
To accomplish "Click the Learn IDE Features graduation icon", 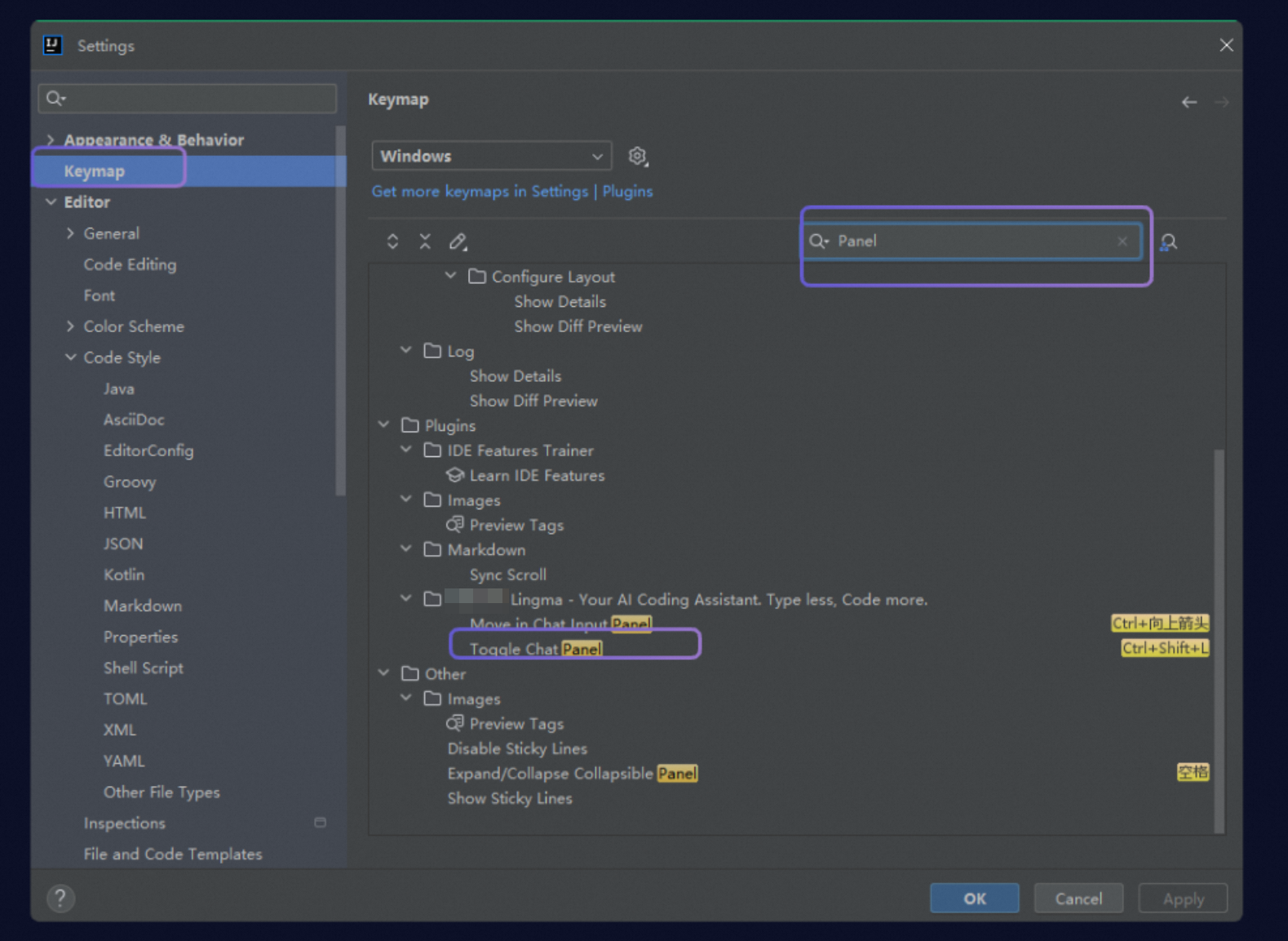I will pos(455,475).
